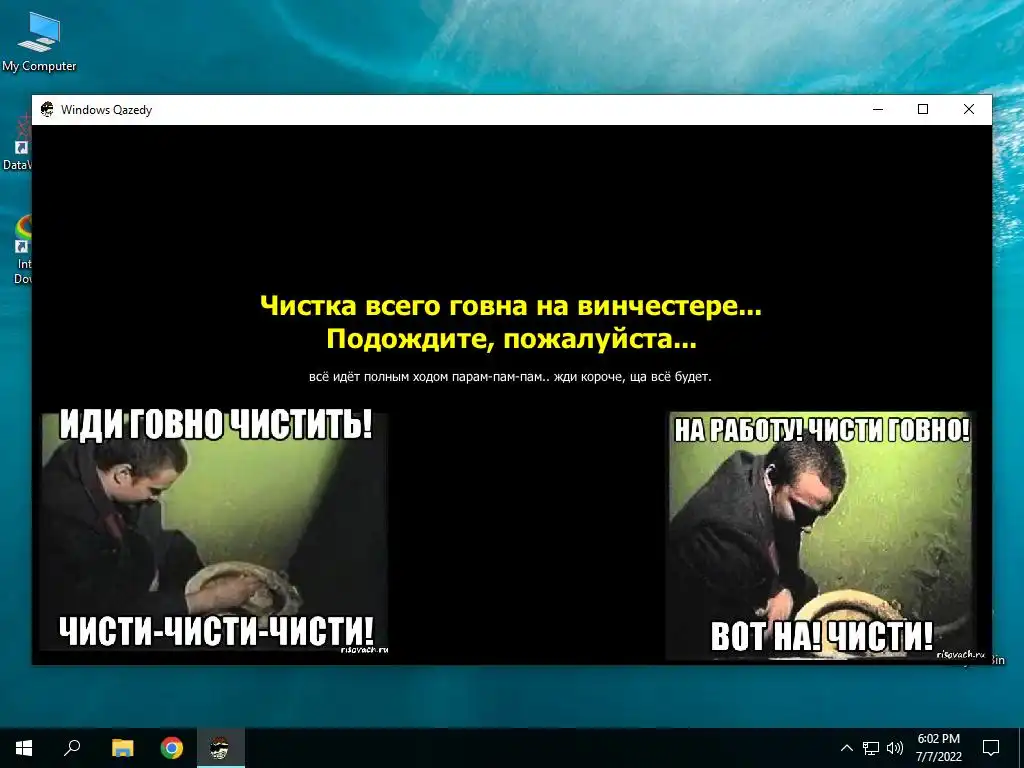This screenshot has width=1024, height=768.
Task: Minimize the Windows Qazedy window
Action: point(878,110)
